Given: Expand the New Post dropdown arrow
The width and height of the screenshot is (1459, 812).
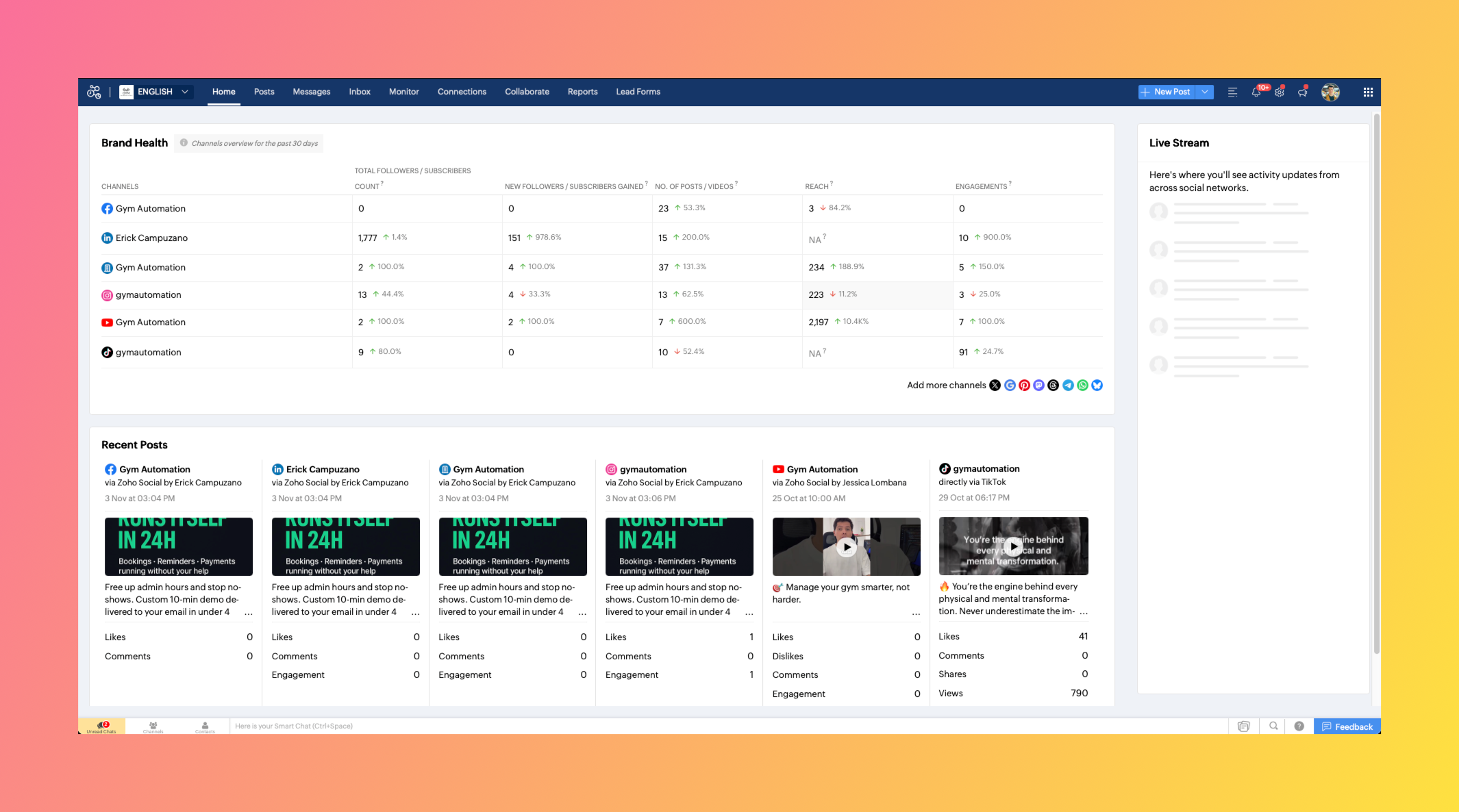Looking at the screenshot, I should click(1205, 92).
